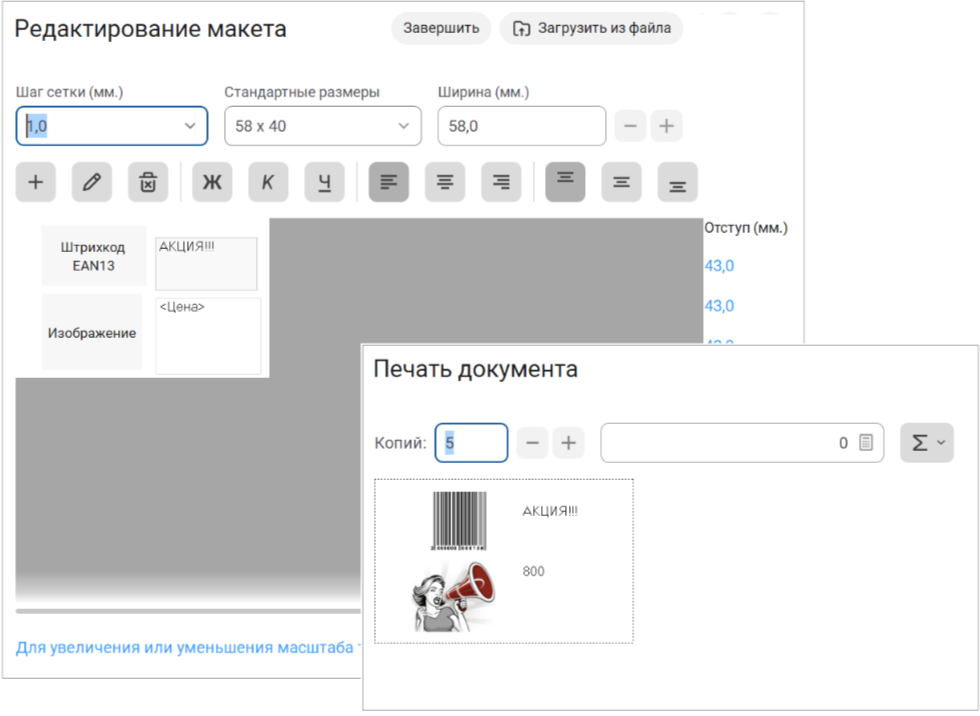Toggle italic К formatting
Viewport: 980px width, 716px height.
(x=268, y=182)
